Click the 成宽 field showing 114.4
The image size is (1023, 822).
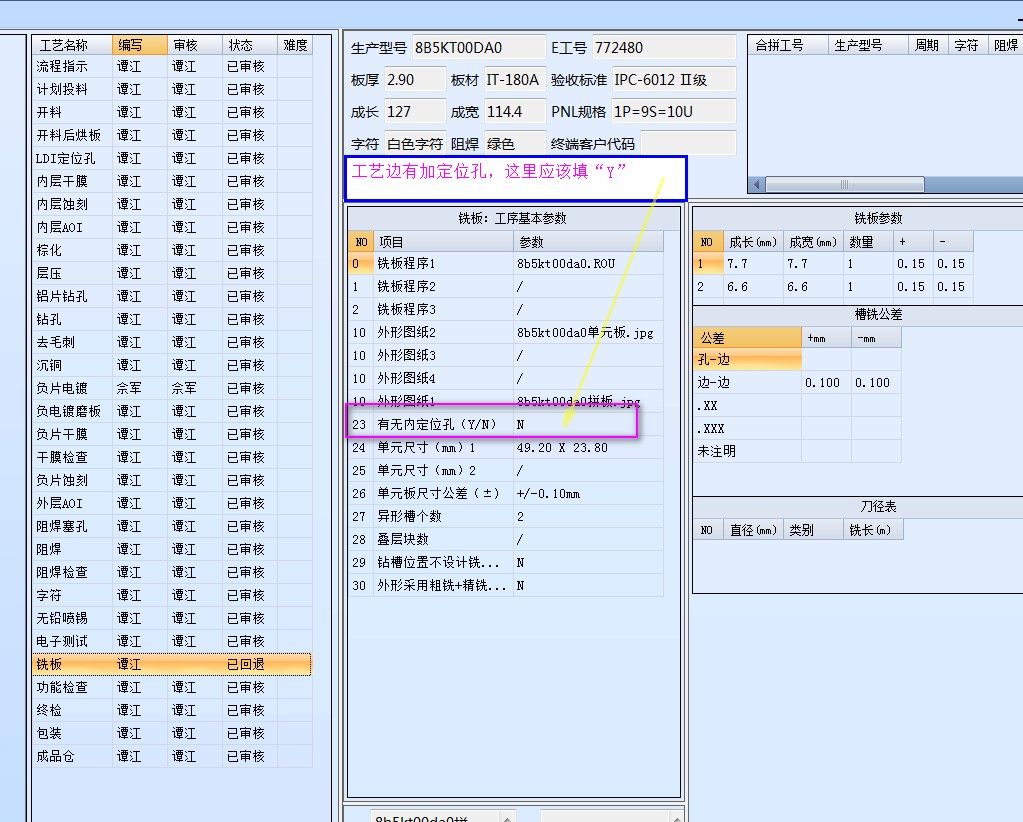[515, 112]
